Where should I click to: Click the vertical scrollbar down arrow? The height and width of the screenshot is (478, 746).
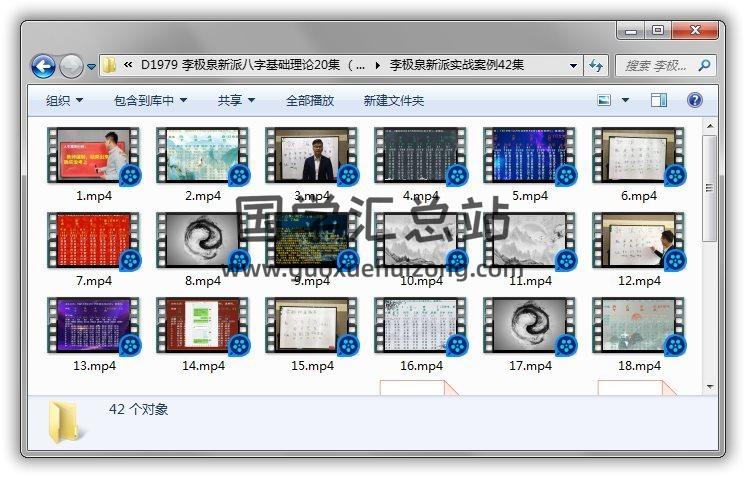709,386
